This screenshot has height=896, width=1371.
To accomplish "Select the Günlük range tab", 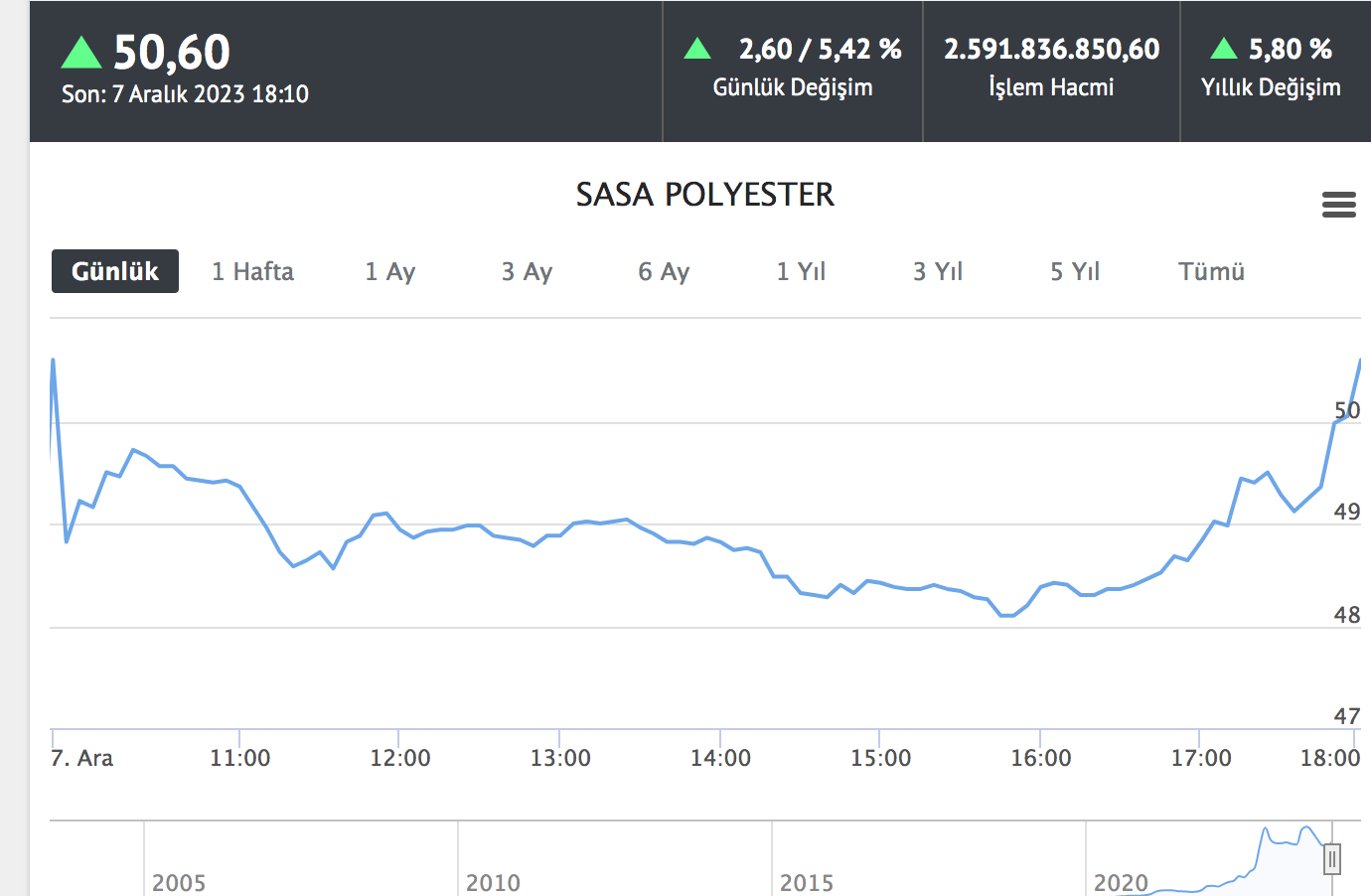I will (115, 271).
